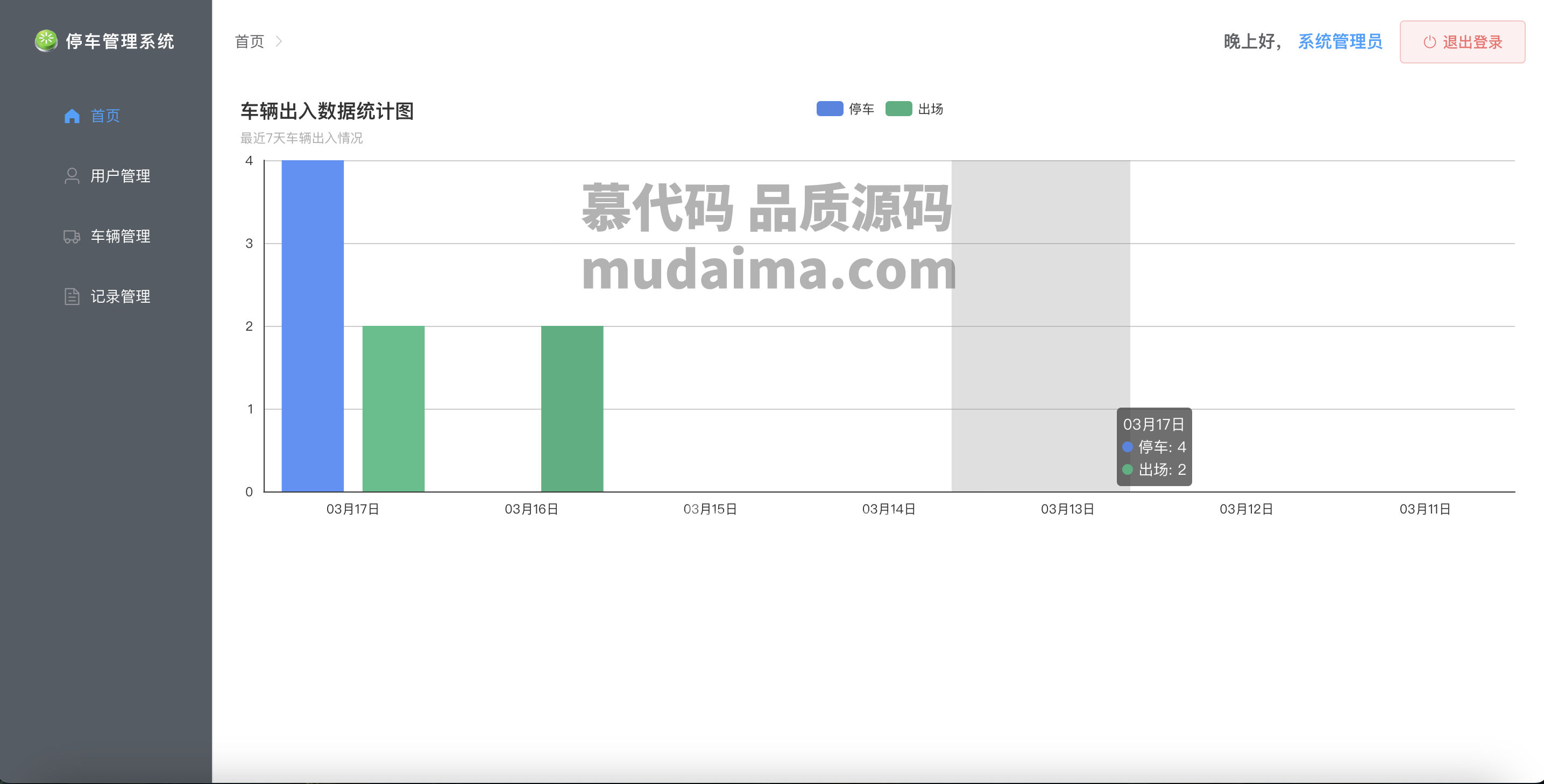Click the power icon on logout button
Image resolution: width=1544 pixels, height=784 pixels.
click(1429, 42)
